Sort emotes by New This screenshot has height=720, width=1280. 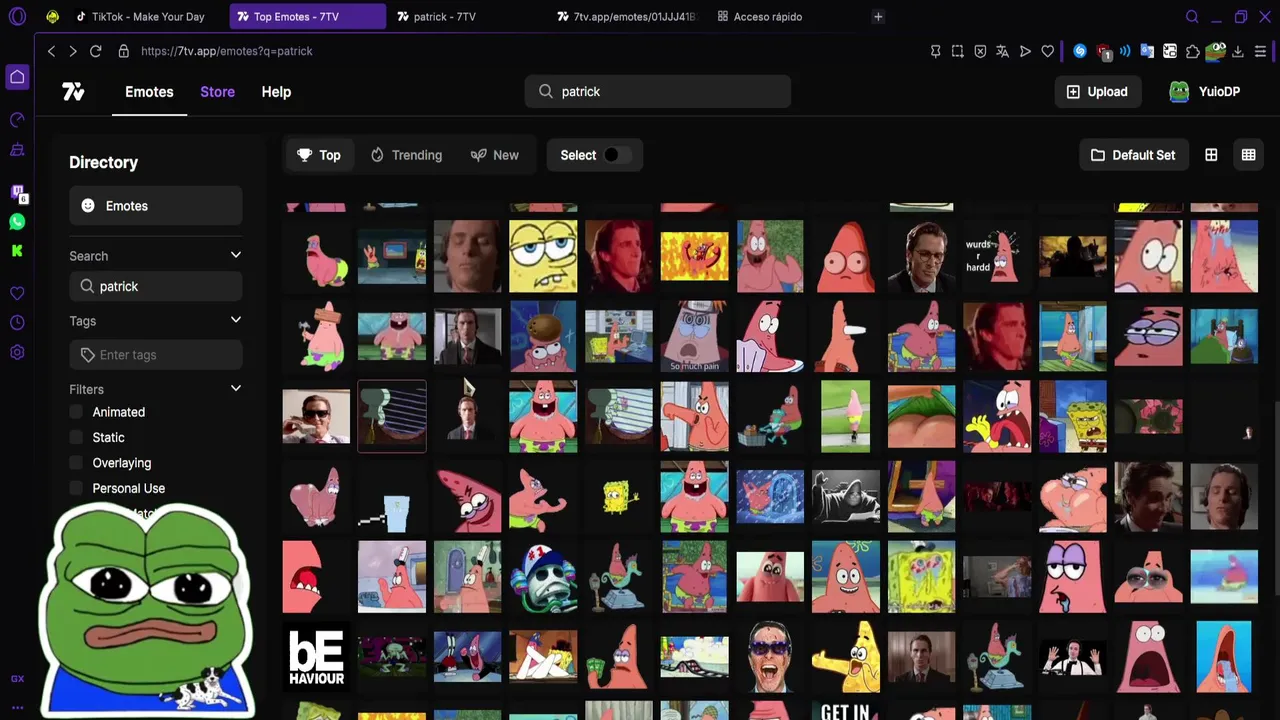tap(495, 155)
